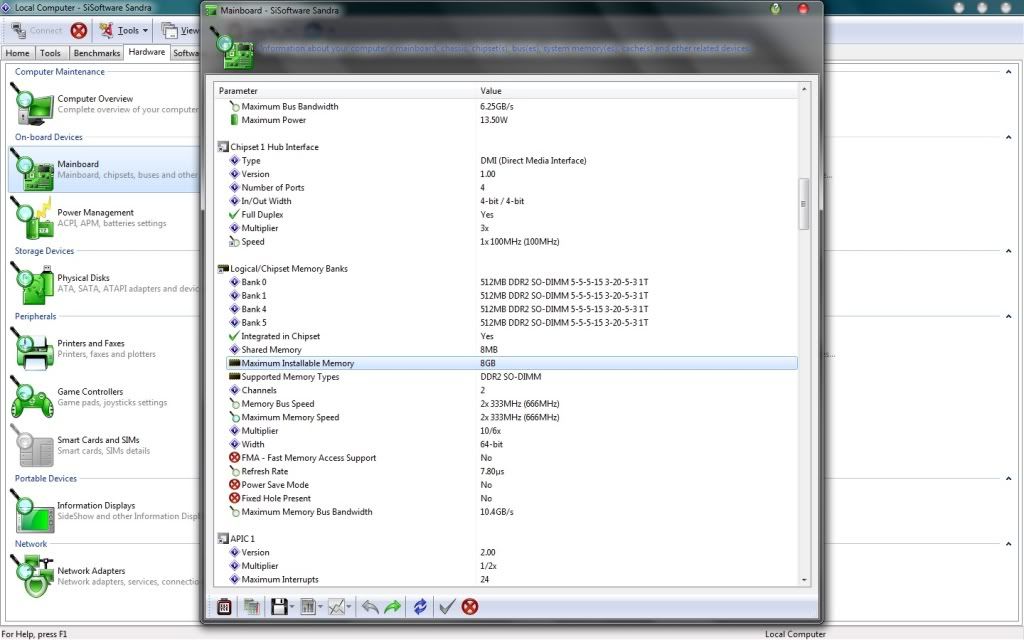Click the red disconnect icon in main toolbar
The width and height of the screenshot is (1024, 640).
pyautogui.click(x=79, y=31)
